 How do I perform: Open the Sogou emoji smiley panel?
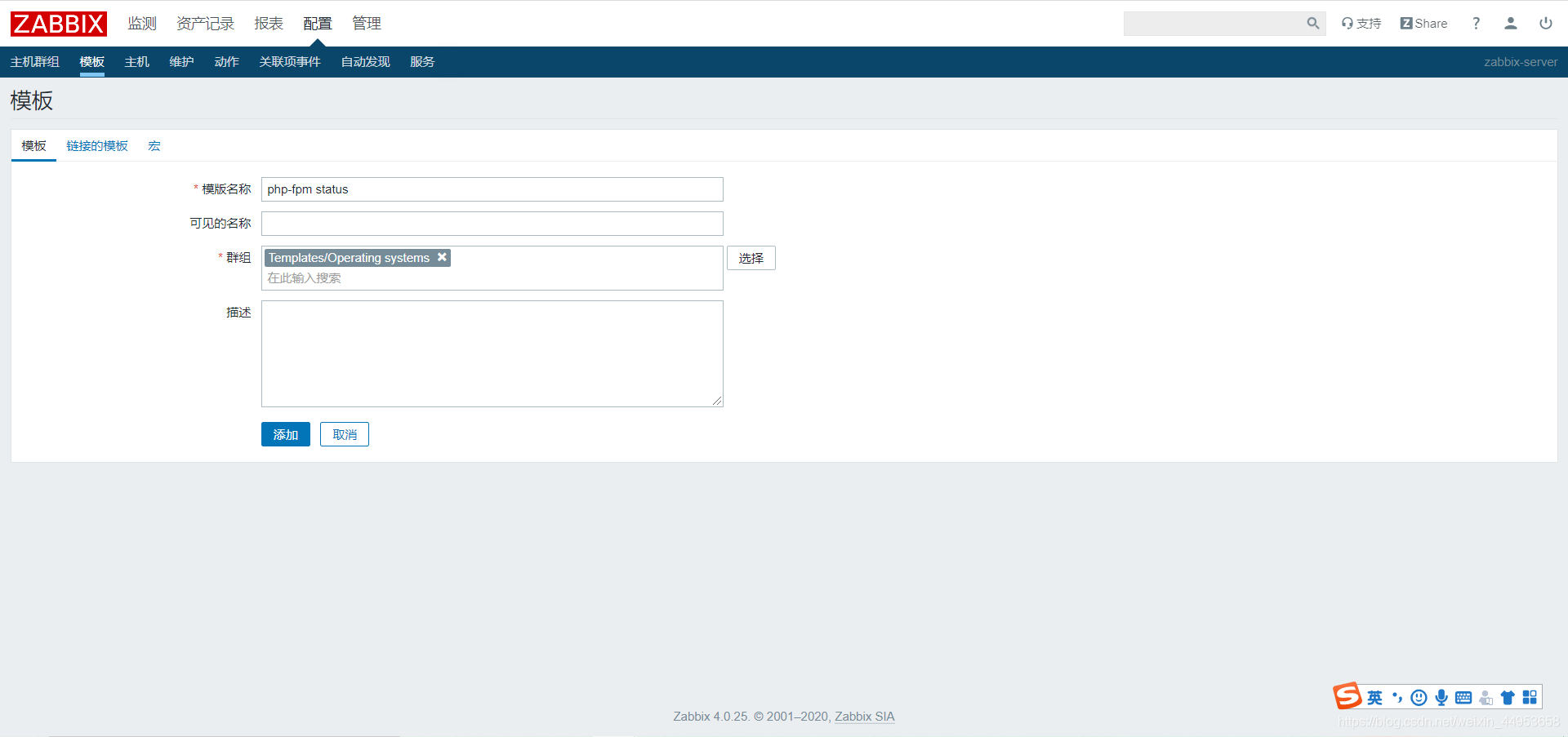click(x=1419, y=698)
